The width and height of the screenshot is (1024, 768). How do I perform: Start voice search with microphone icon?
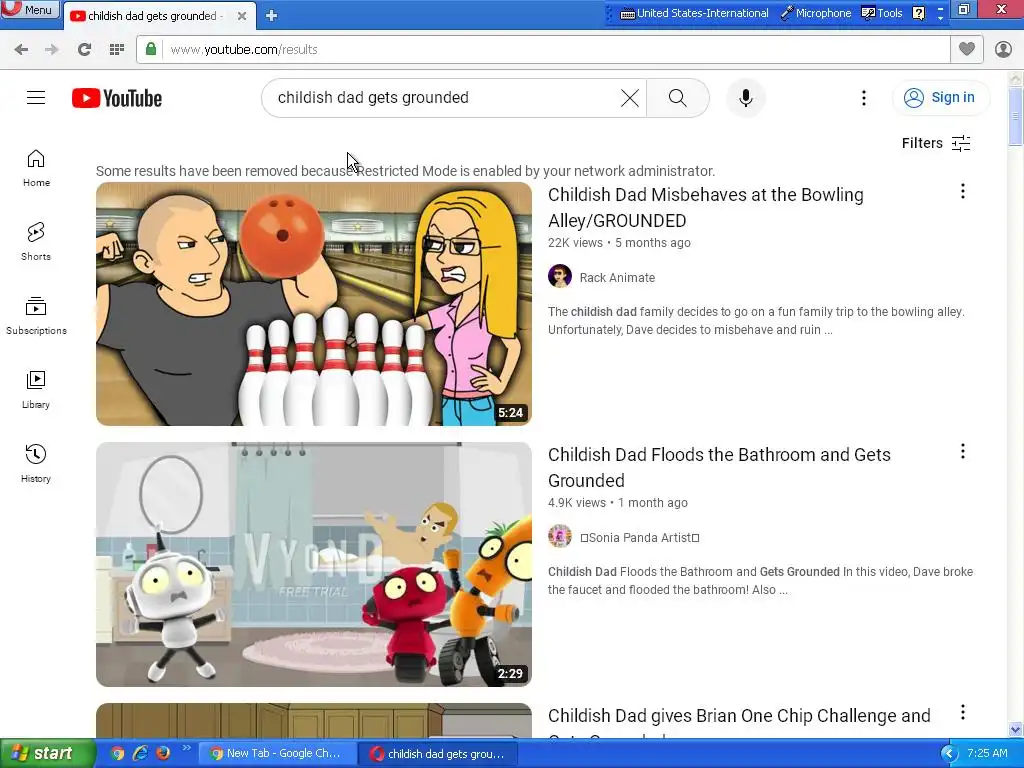pos(745,98)
